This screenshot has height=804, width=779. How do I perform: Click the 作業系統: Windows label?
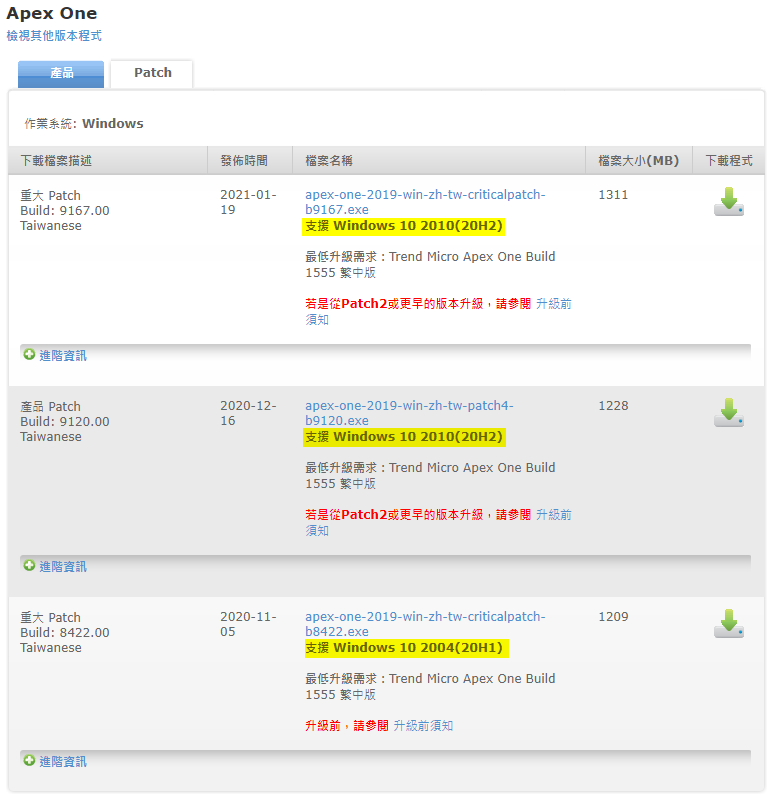[84, 124]
